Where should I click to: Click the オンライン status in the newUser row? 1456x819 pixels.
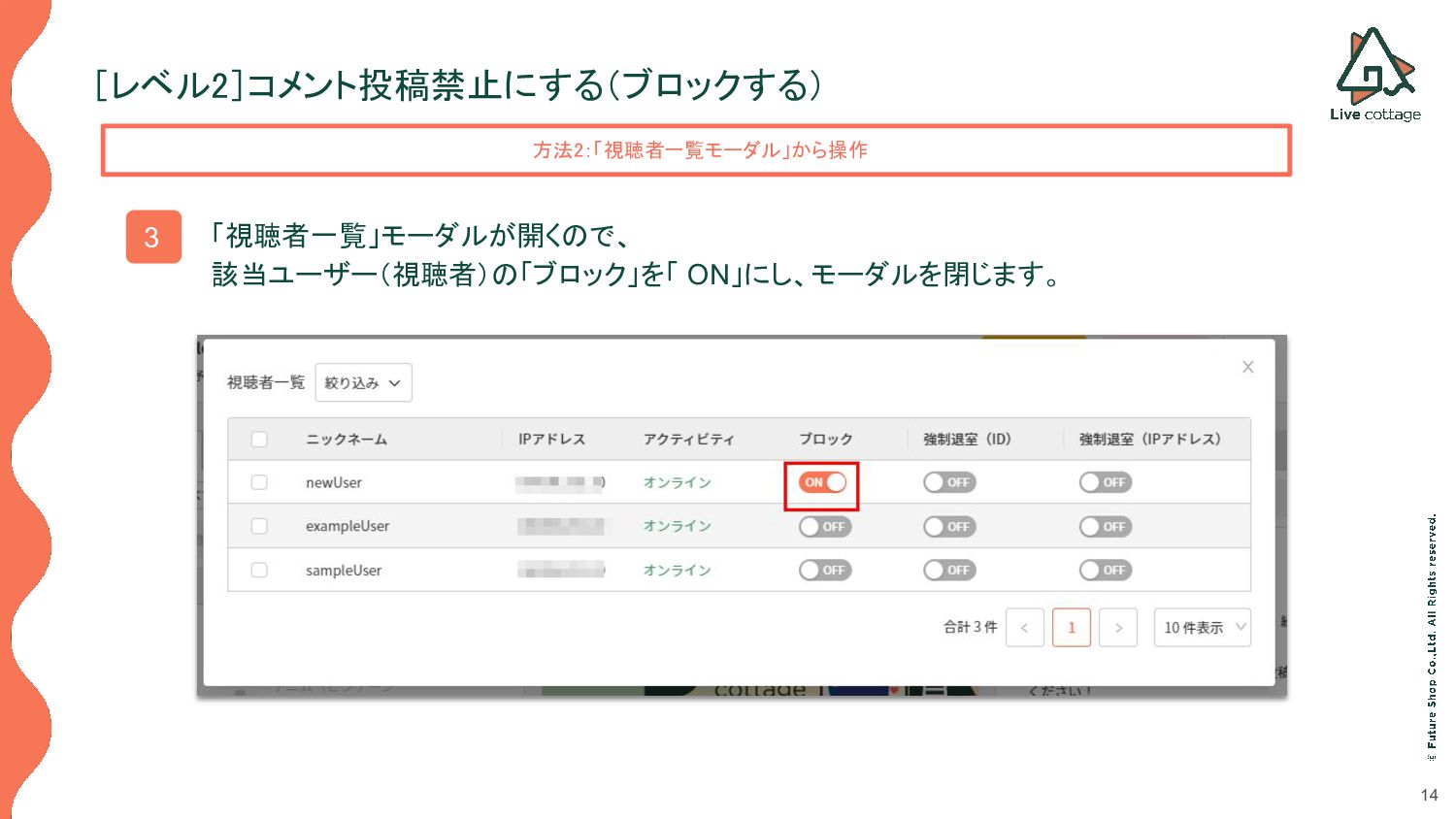[x=677, y=482]
